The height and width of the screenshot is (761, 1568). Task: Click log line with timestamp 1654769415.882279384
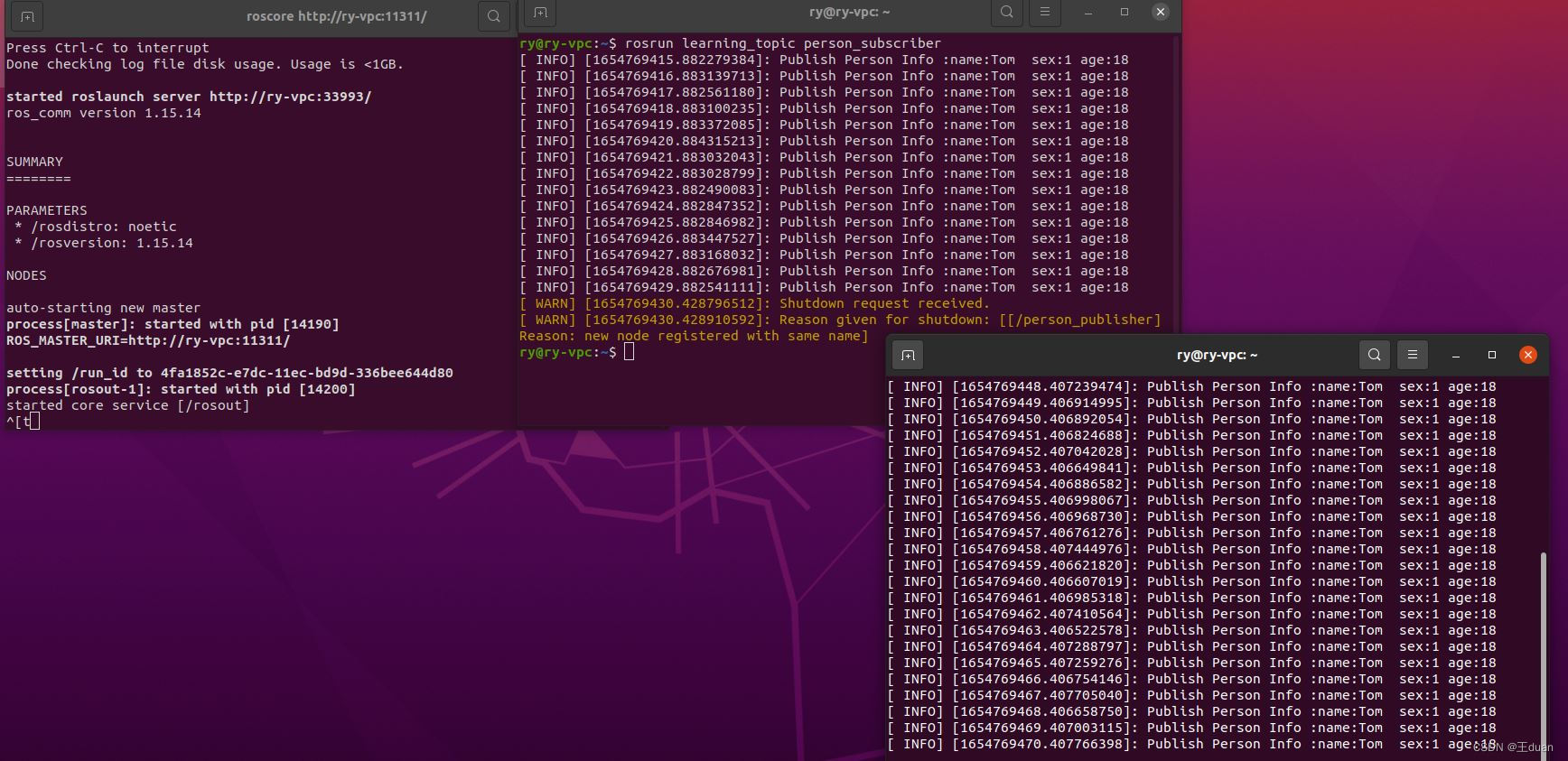tap(824, 60)
